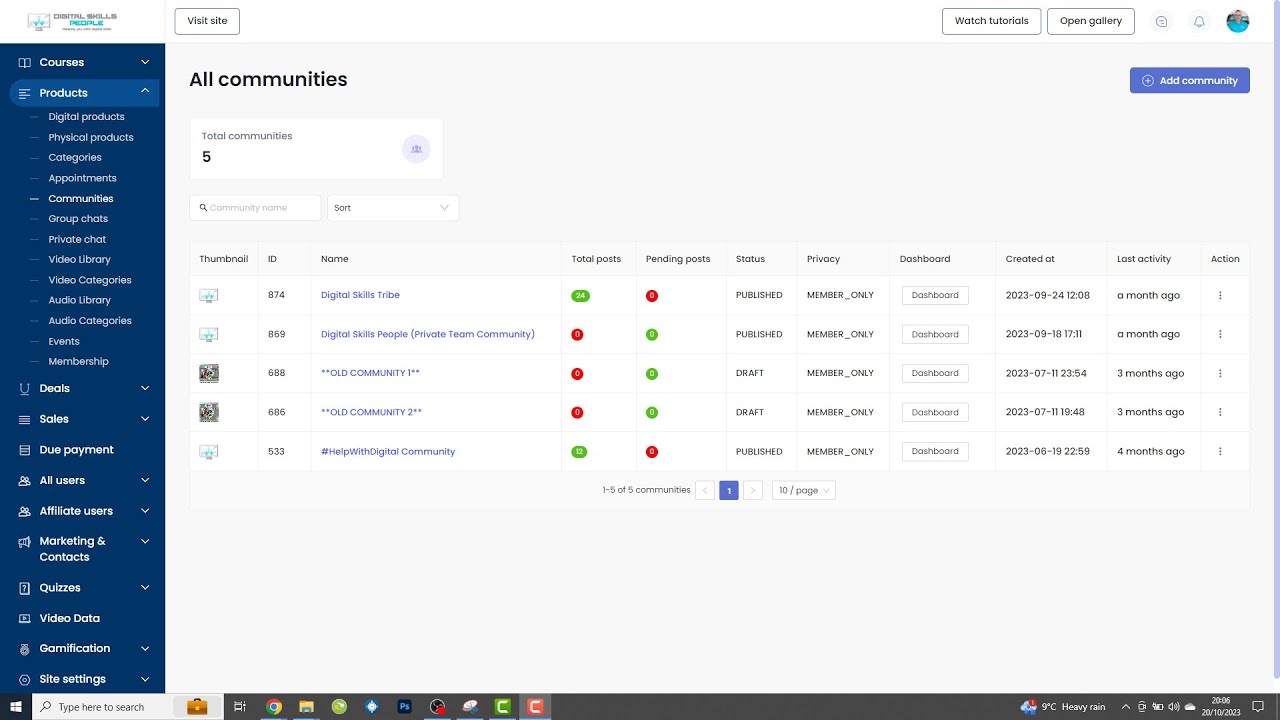This screenshot has height=720, width=1280.
Task: Expand the All users menu chevron
Action: (145, 480)
